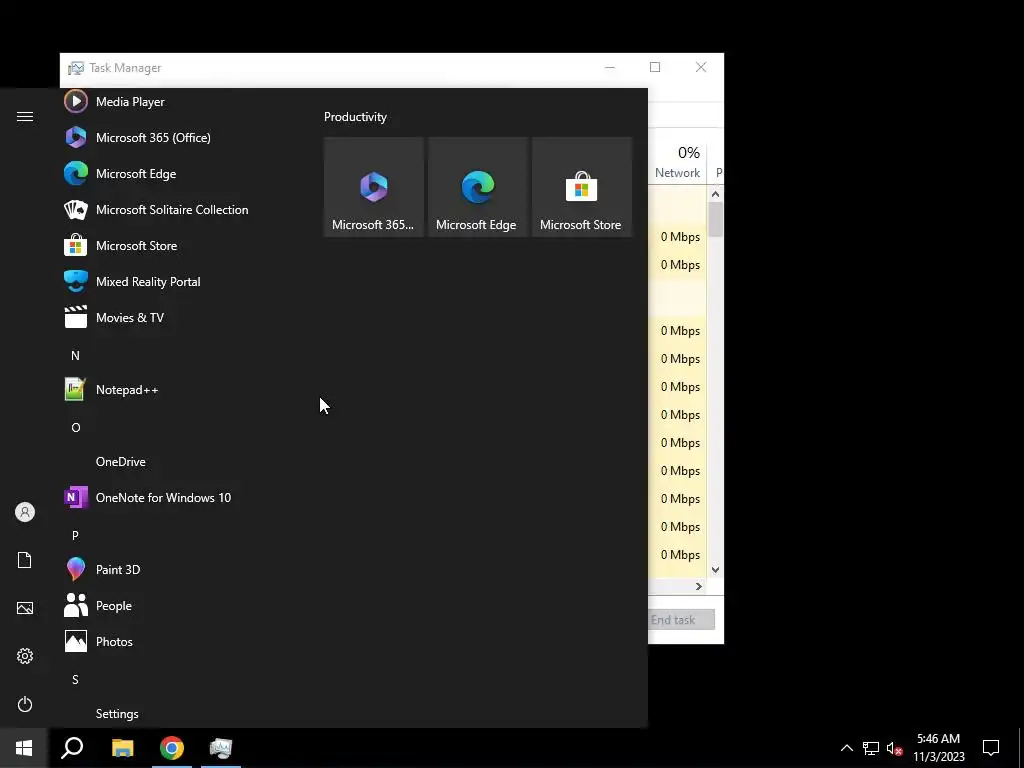1024x768 pixels.
Task: Click the Microsoft Edge productivity tile
Action: [478, 187]
